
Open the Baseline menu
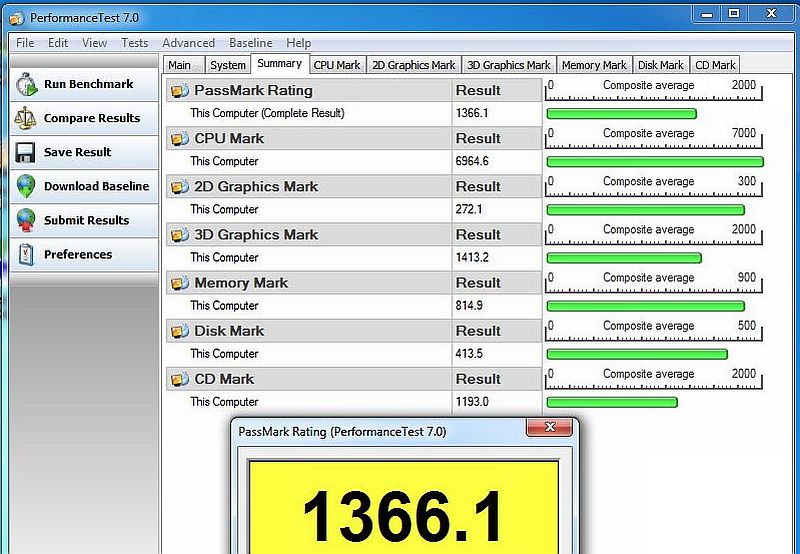click(251, 43)
